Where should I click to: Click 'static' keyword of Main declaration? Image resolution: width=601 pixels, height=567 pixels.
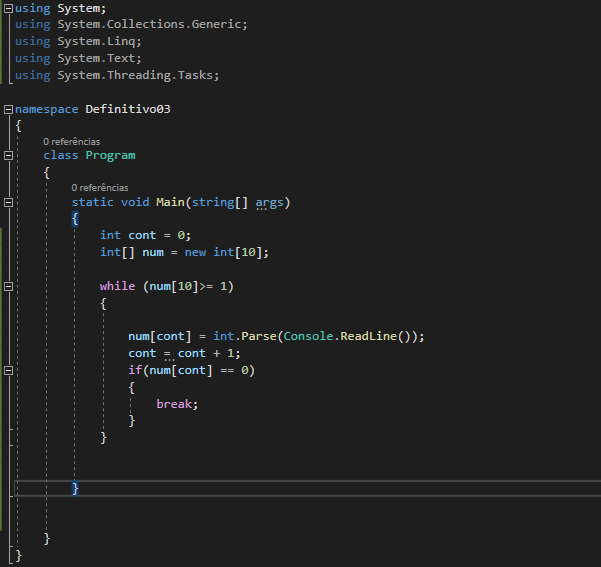click(x=92, y=202)
